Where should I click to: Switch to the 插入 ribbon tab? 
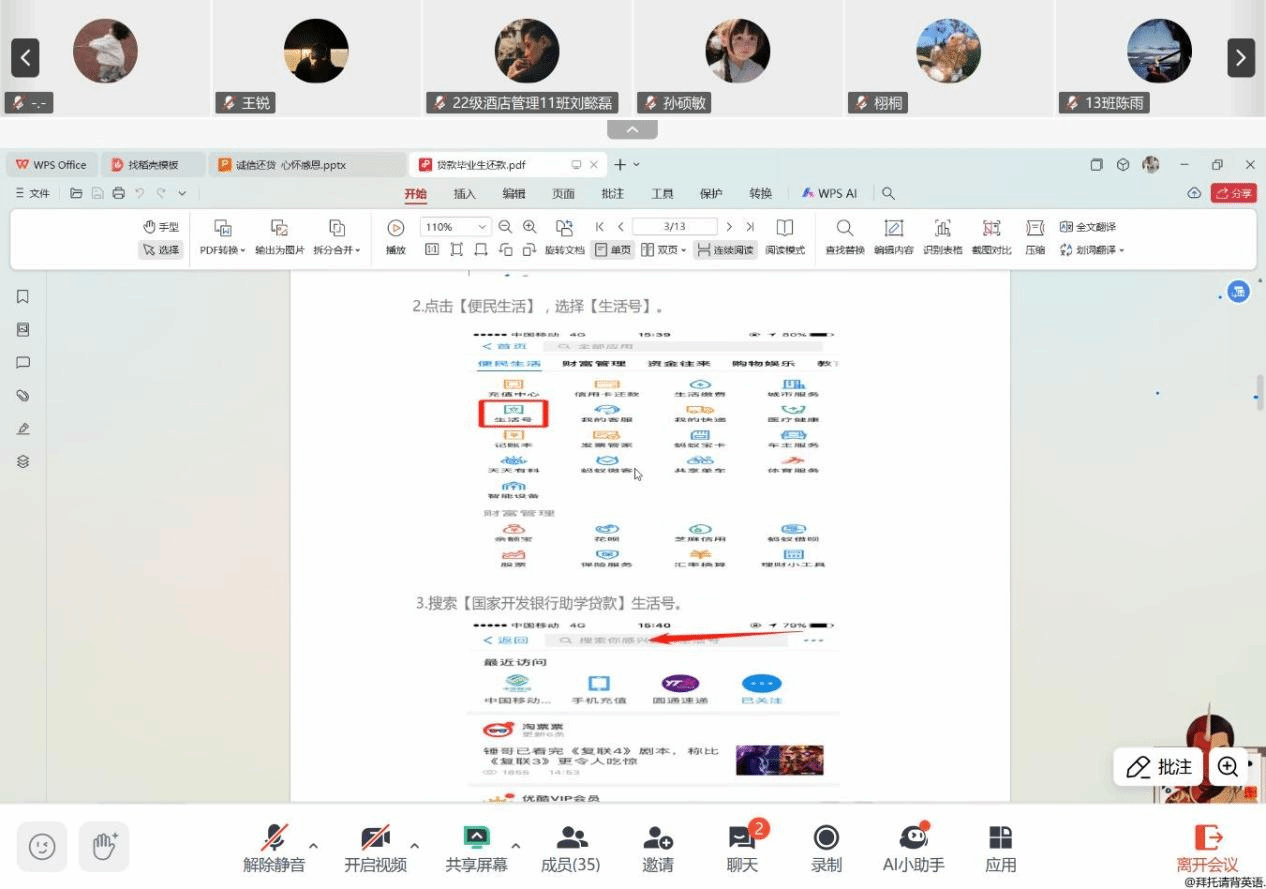(465, 194)
